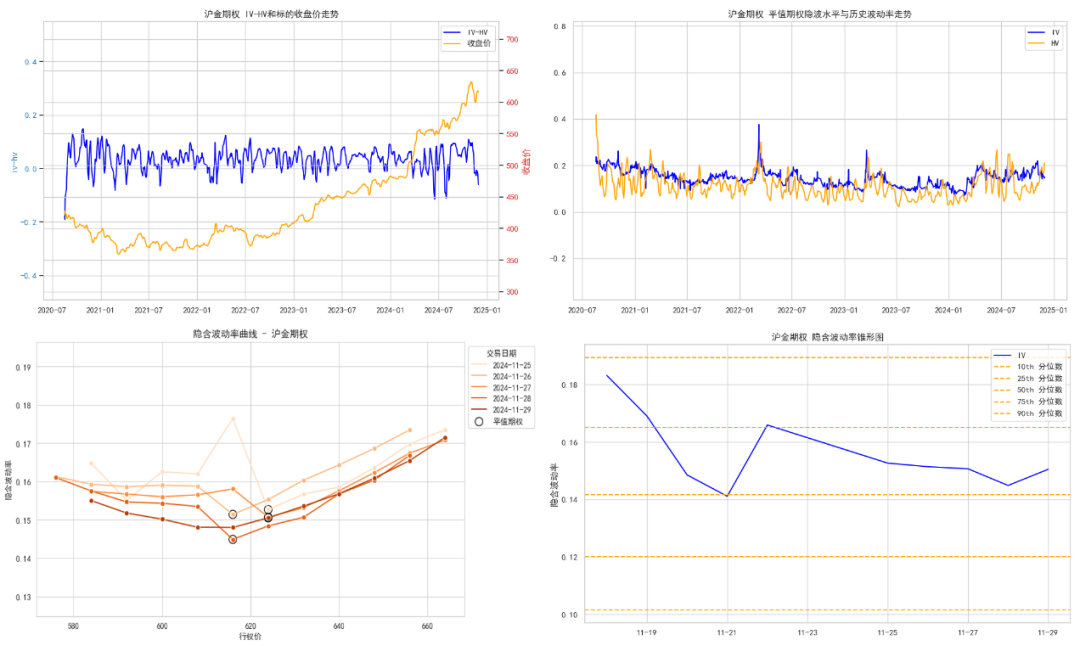Click the "0.6" y-axis tick in the IV/HV chart

tap(559, 73)
